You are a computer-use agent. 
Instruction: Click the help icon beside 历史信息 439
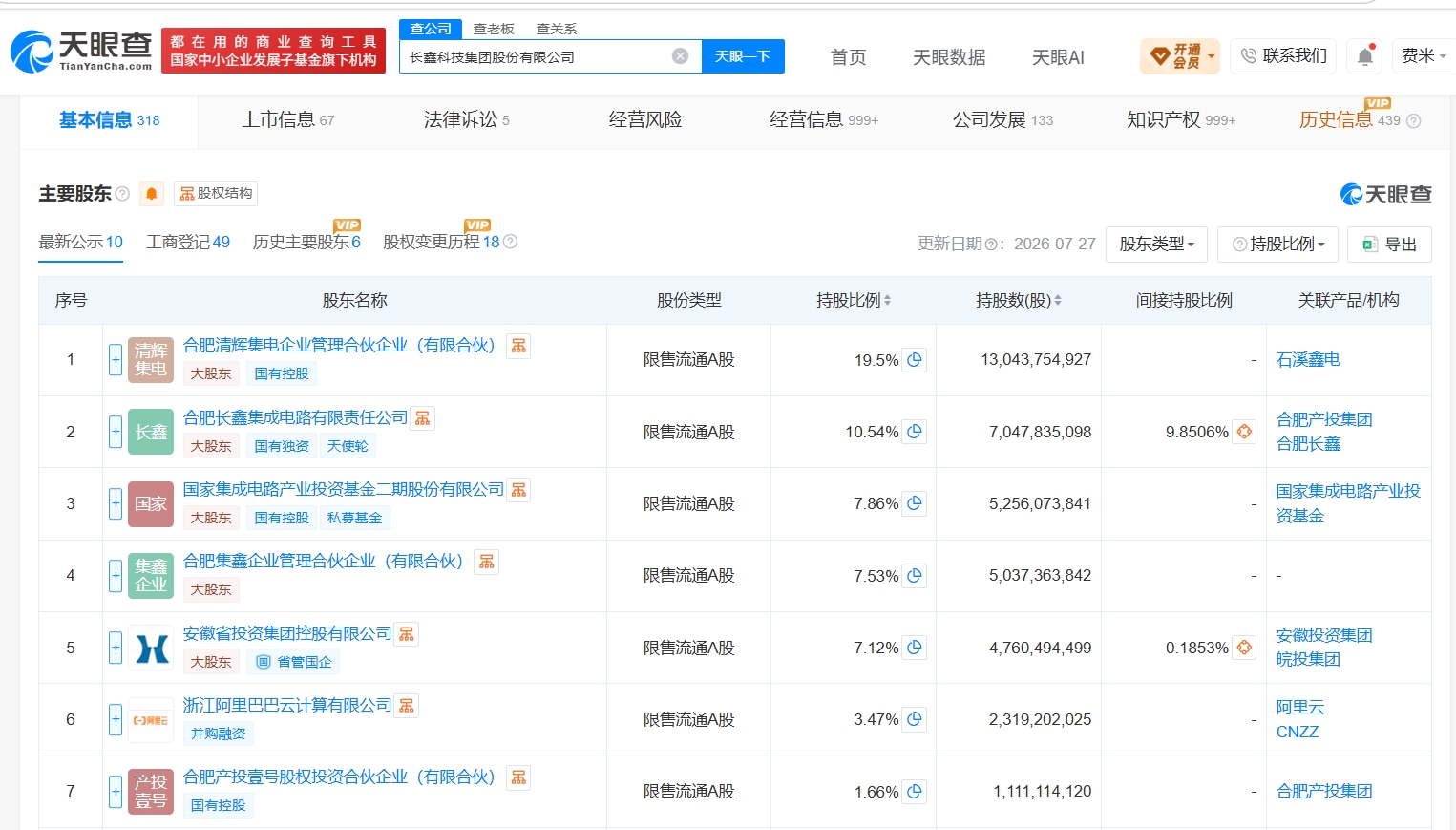(1414, 120)
